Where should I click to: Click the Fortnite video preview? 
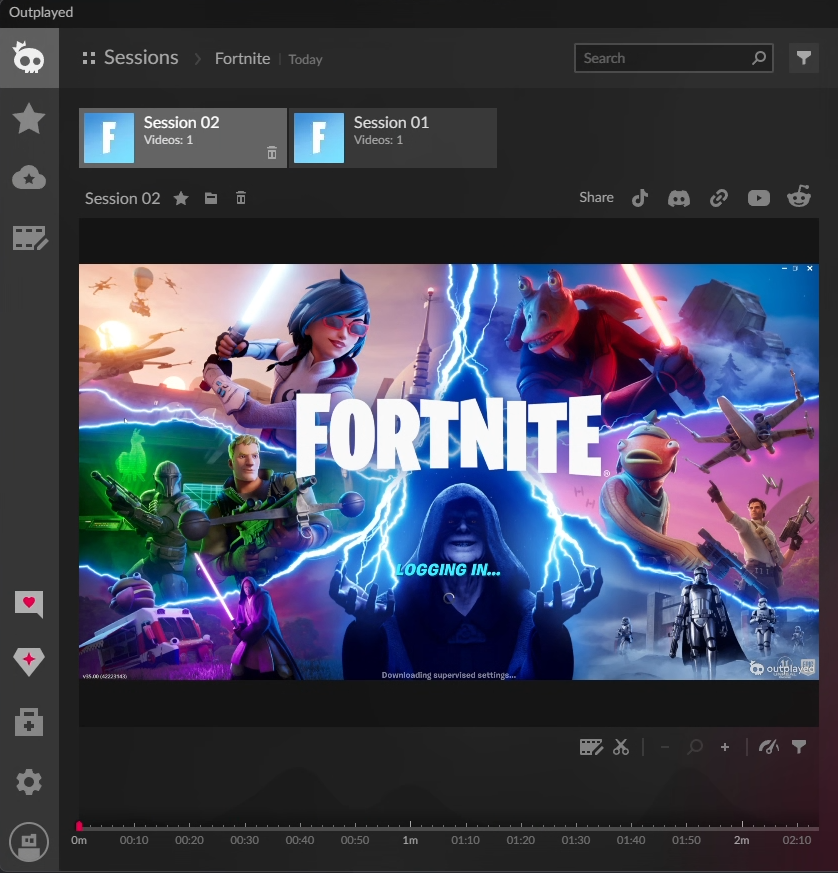(449, 472)
